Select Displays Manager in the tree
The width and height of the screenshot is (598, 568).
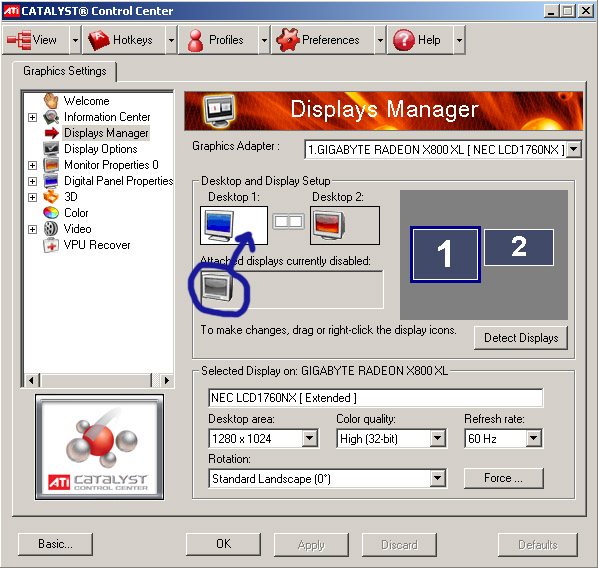(106, 133)
